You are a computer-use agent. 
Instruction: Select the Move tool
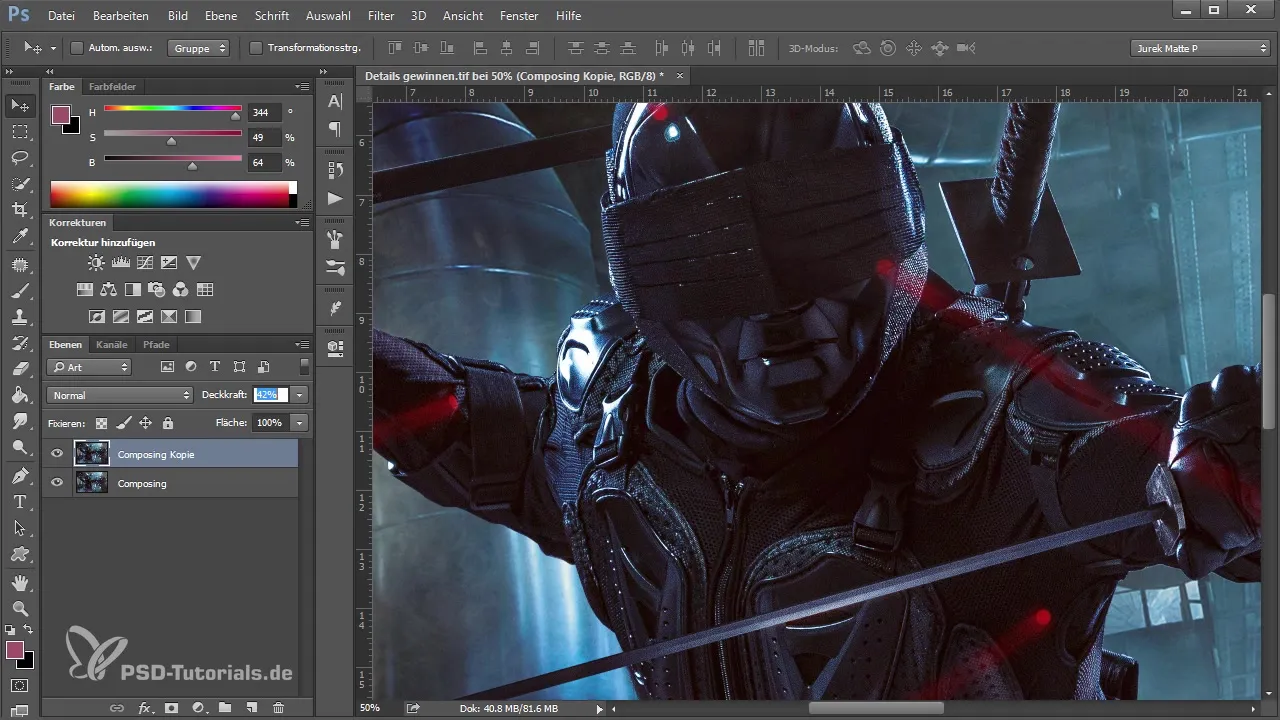click(x=19, y=105)
